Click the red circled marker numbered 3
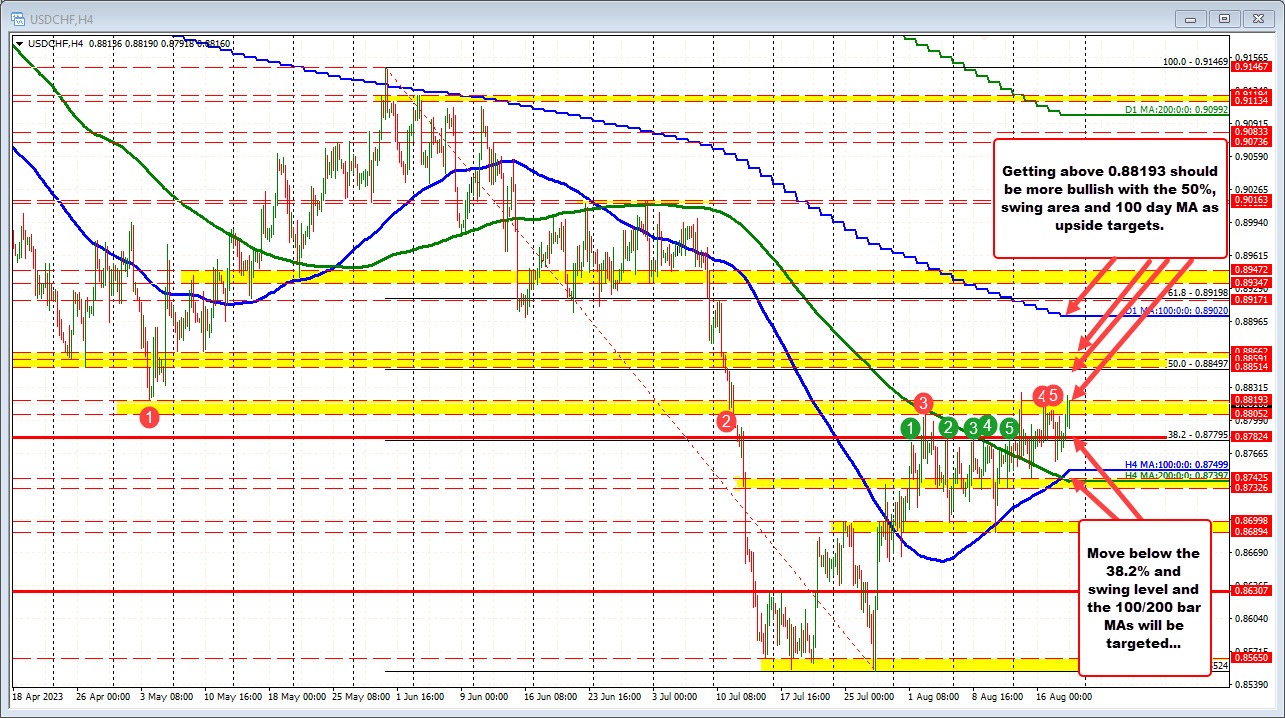Viewport: 1285px width, 718px height. [x=922, y=405]
